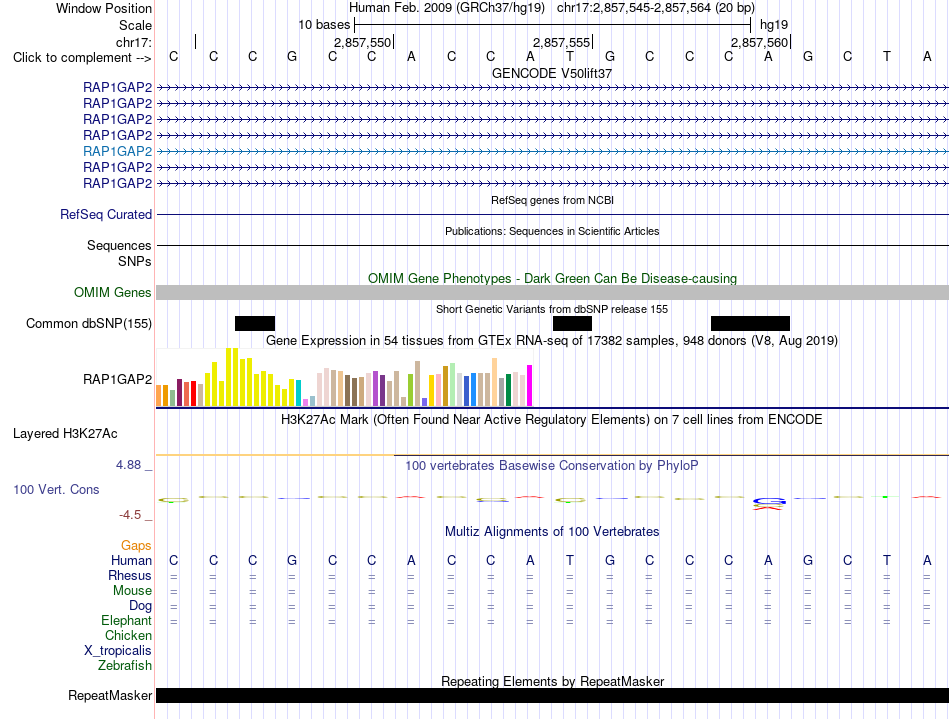Open Repeating Elements by RepeatMasker title

(552, 681)
